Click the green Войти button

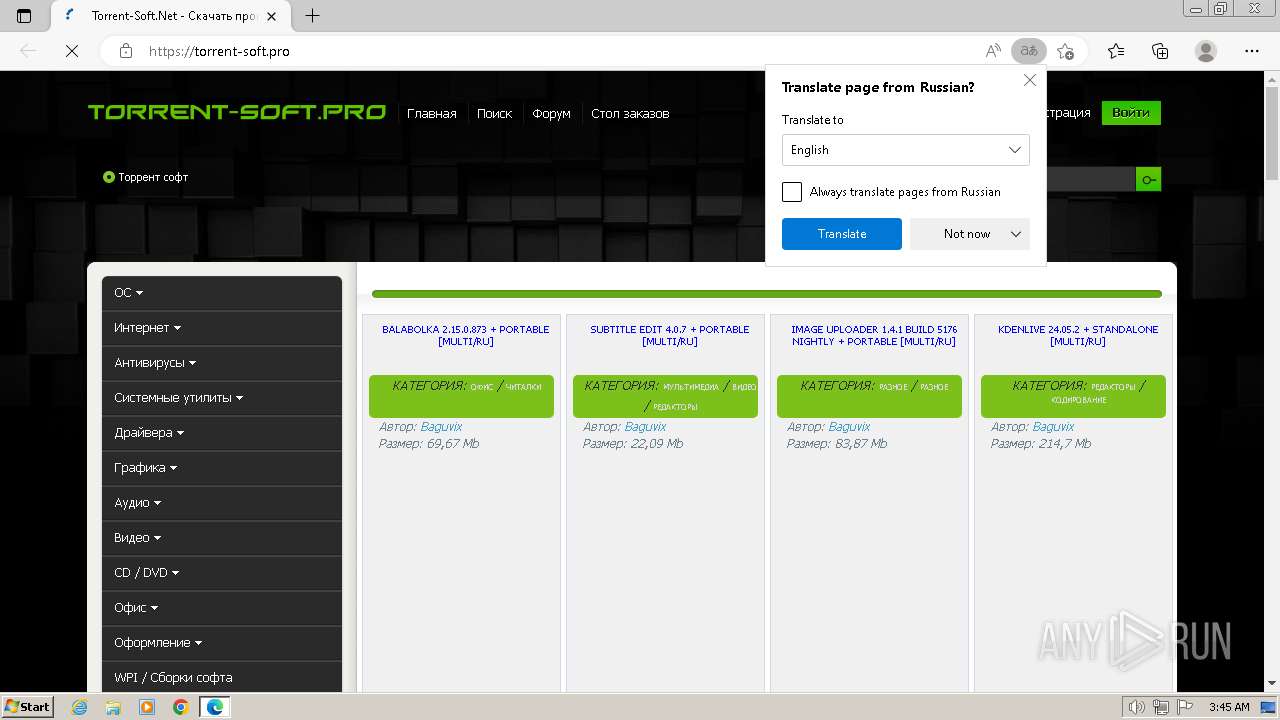click(x=1131, y=113)
